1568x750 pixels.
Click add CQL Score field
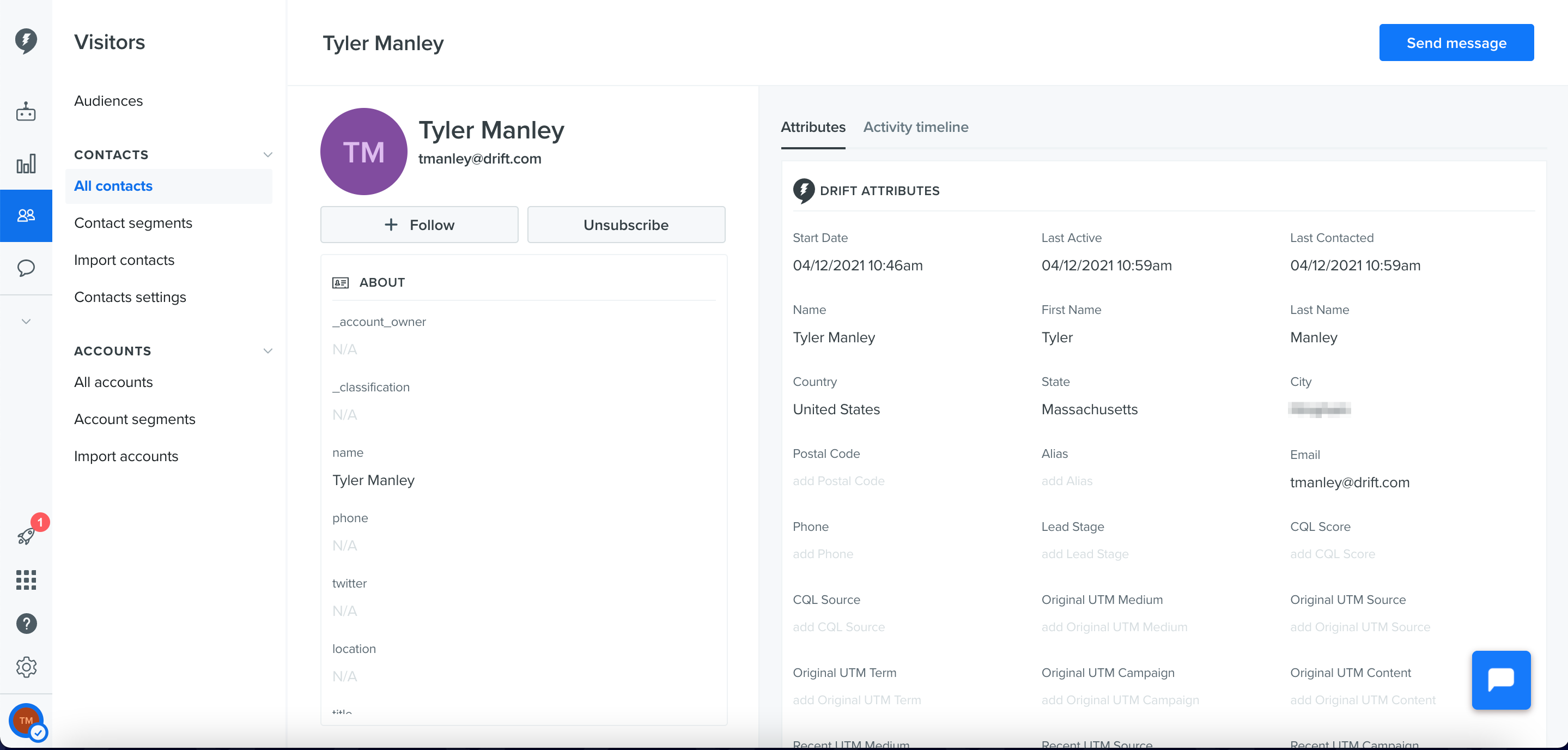(x=1332, y=554)
